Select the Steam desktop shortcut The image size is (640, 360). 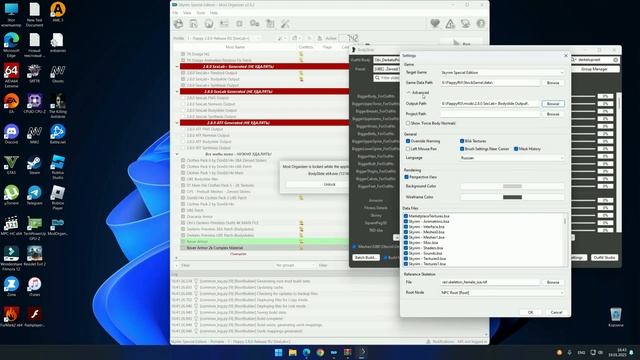[34, 165]
